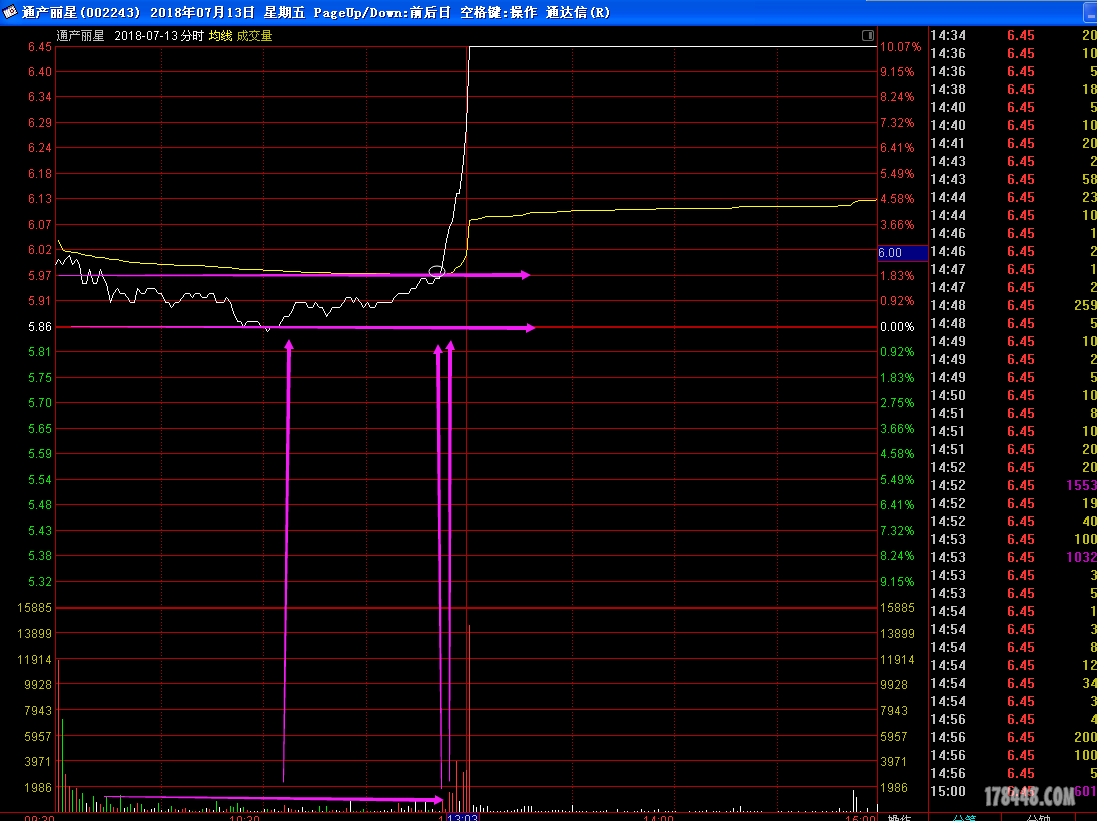The image size is (1097, 821).
Task: Click the 8.24% green percentage axis label
Action: point(897,556)
